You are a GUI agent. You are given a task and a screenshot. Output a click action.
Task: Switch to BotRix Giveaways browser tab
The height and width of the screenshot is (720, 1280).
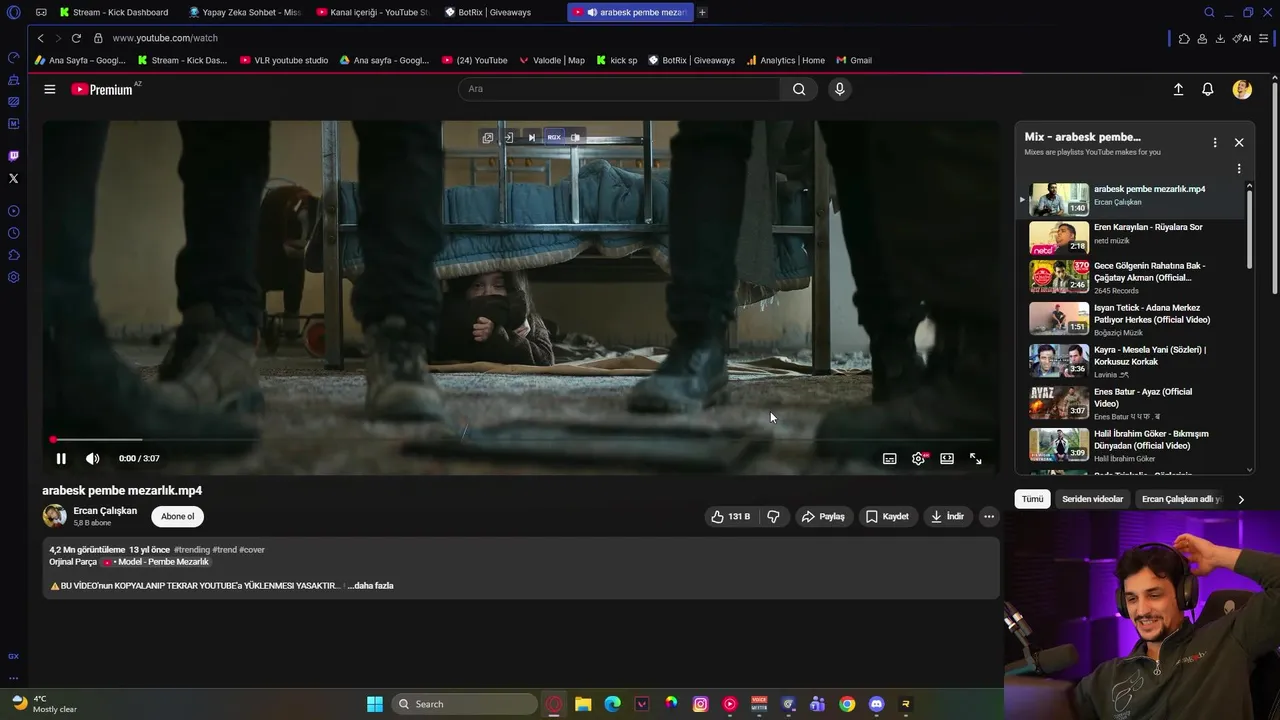tap(487, 12)
